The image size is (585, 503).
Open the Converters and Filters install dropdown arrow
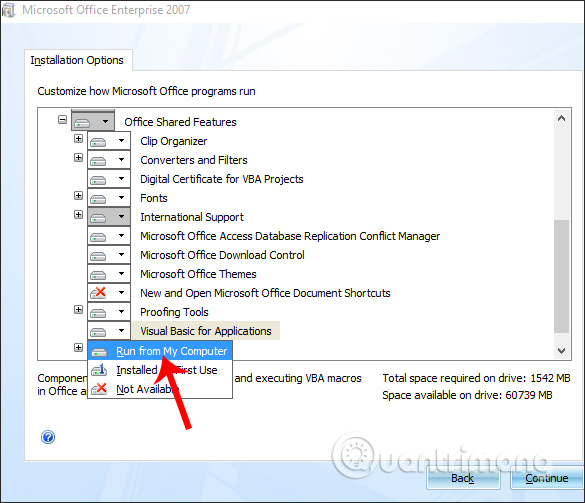(x=121, y=159)
